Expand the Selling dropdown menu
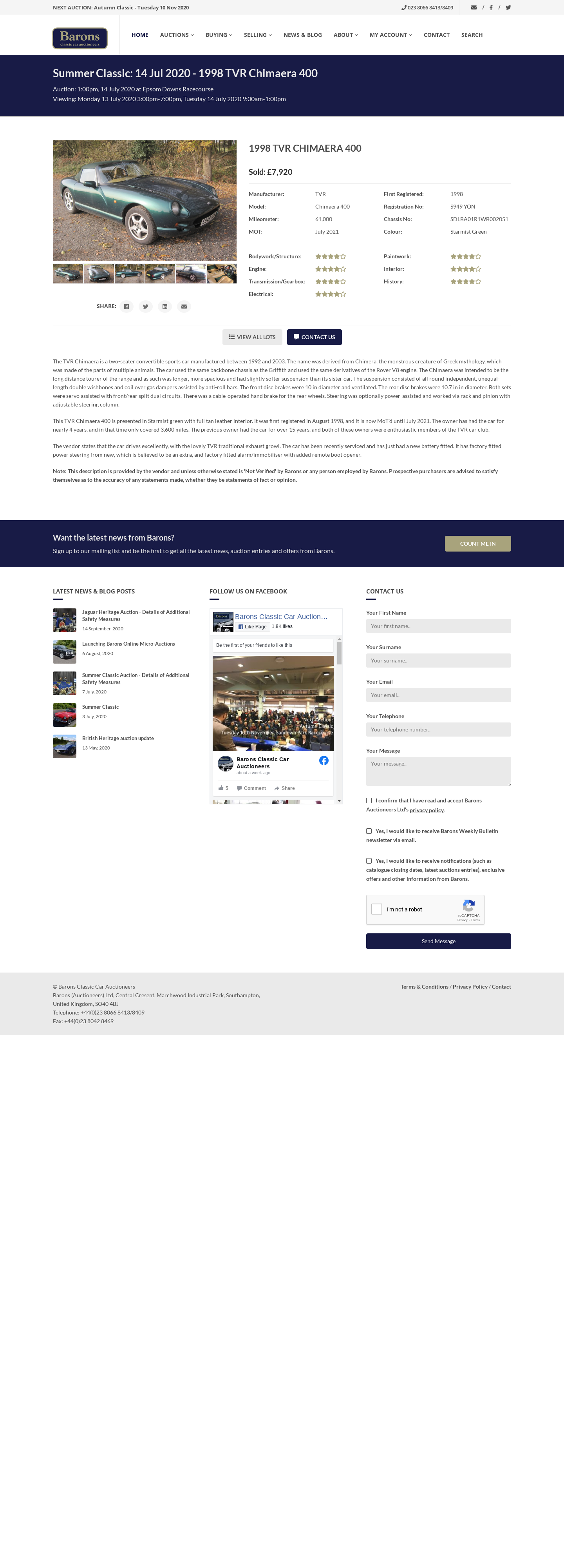The height and width of the screenshot is (1568, 564). (x=258, y=35)
